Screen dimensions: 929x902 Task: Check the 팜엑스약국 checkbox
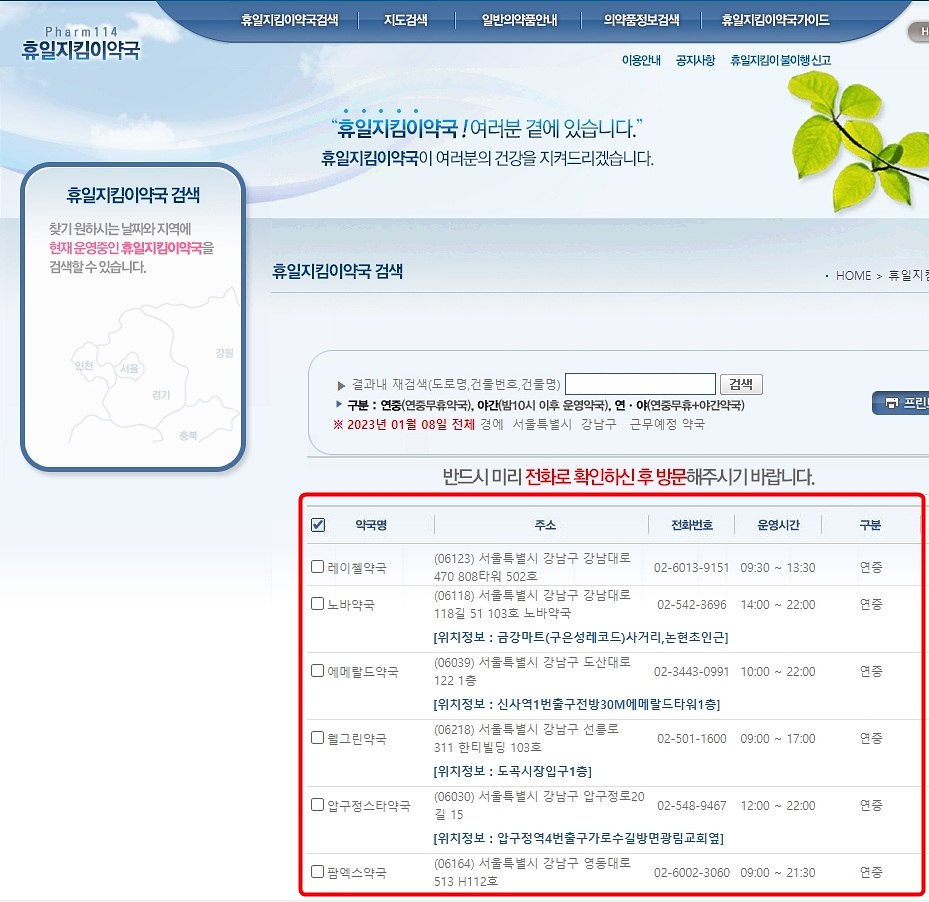317,869
